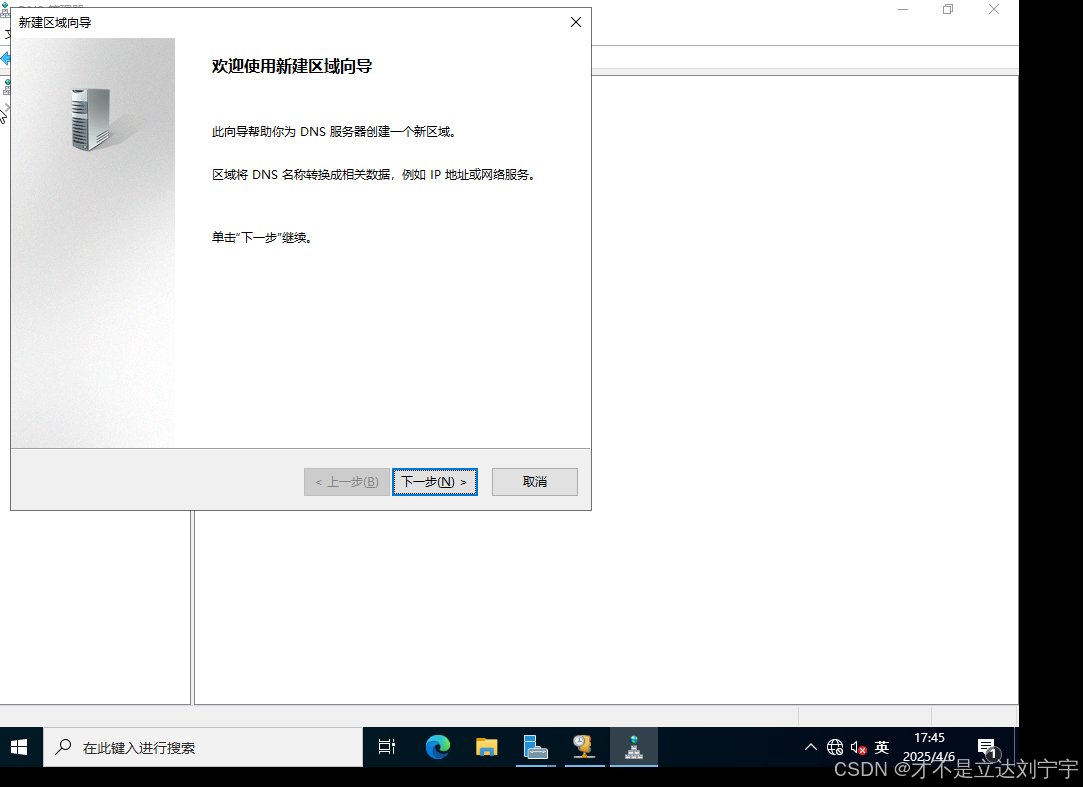Select the DNS server node icon in the tree

coord(5,85)
